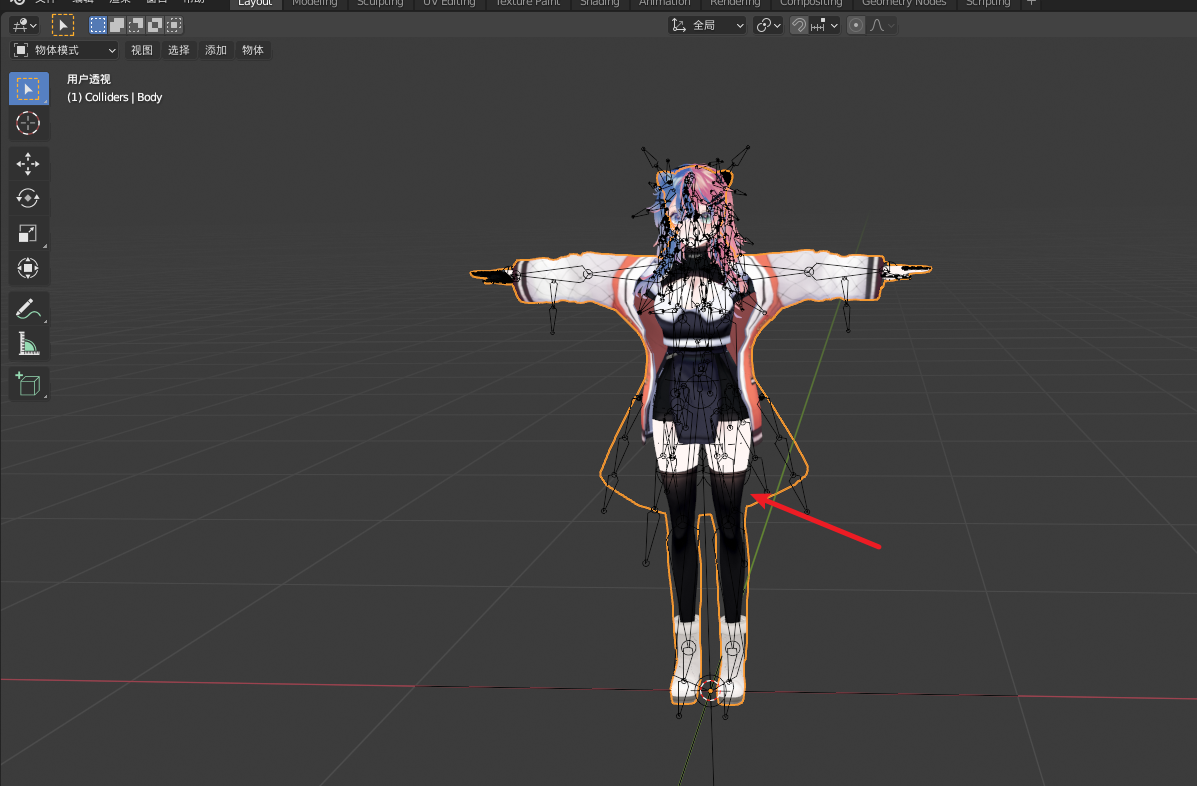Choose the Move tool
This screenshot has height=786, width=1197.
28,163
